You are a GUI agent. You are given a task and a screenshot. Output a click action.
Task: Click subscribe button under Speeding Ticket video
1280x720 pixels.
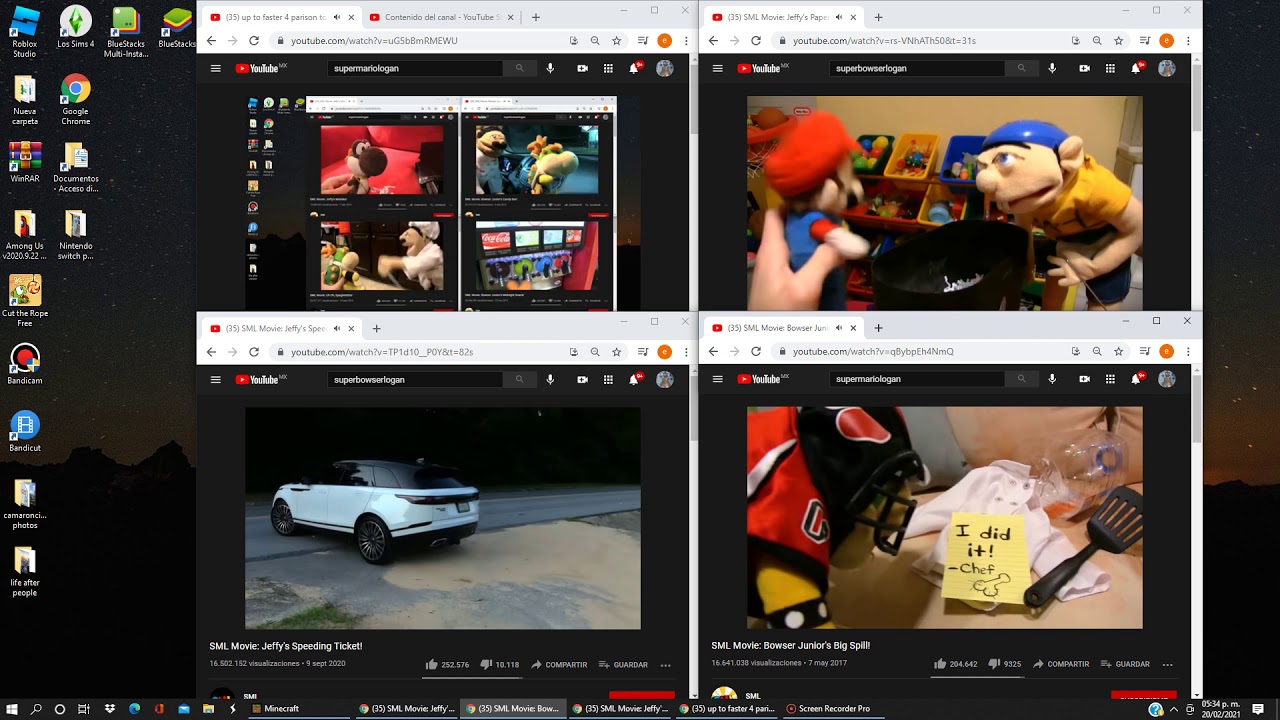641,695
